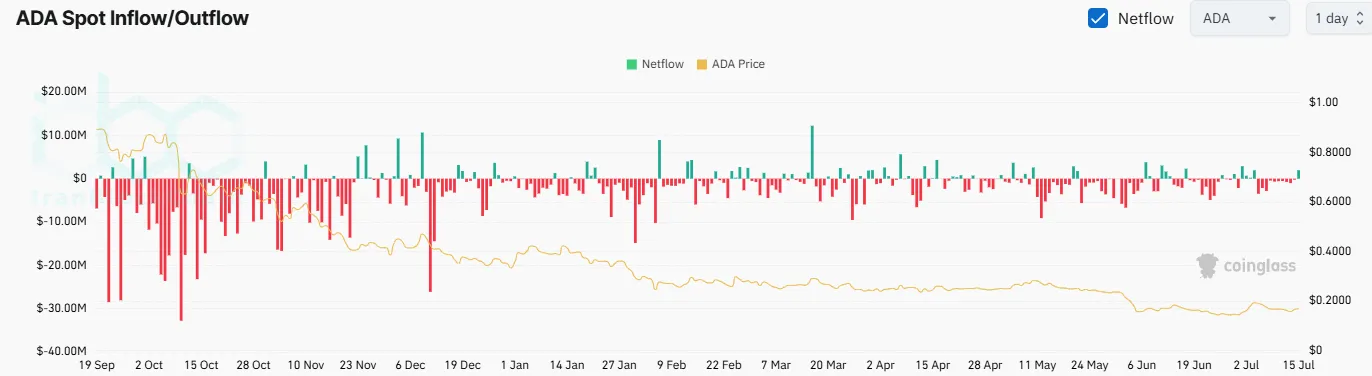
Task: Open the ADA coin dropdown
Action: click(x=1240, y=18)
